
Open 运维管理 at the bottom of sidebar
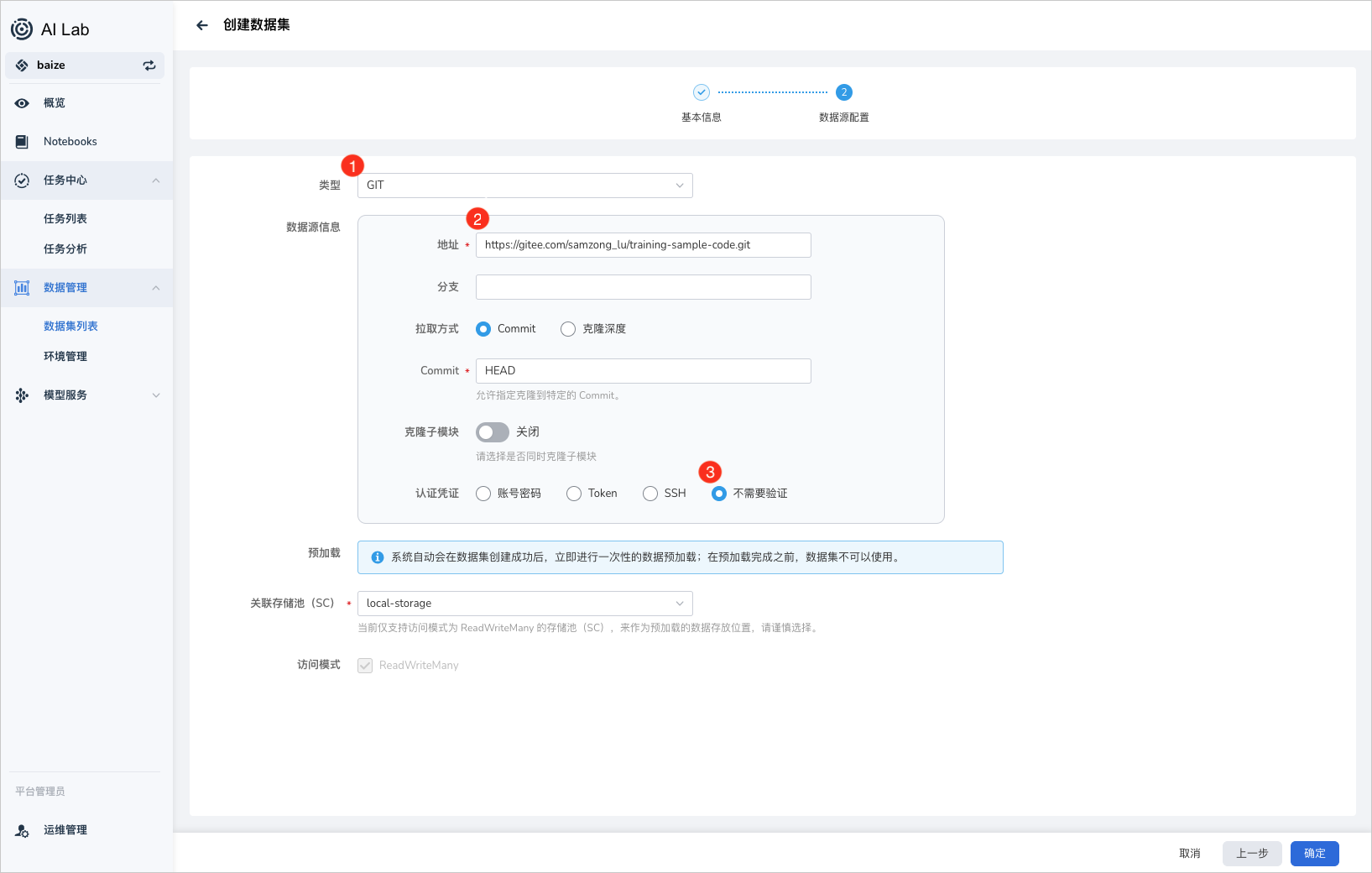pos(86,830)
